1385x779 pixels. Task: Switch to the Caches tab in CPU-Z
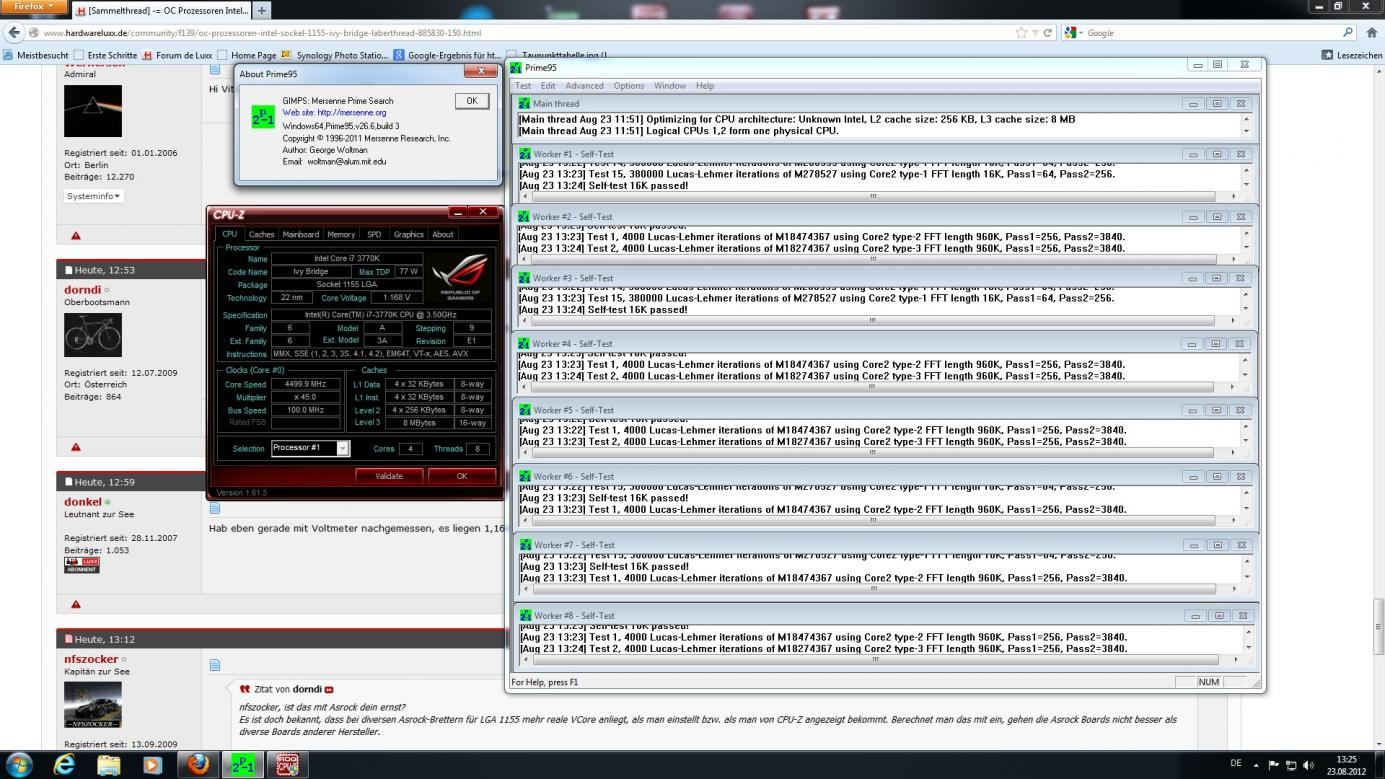(x=261, y=234)
